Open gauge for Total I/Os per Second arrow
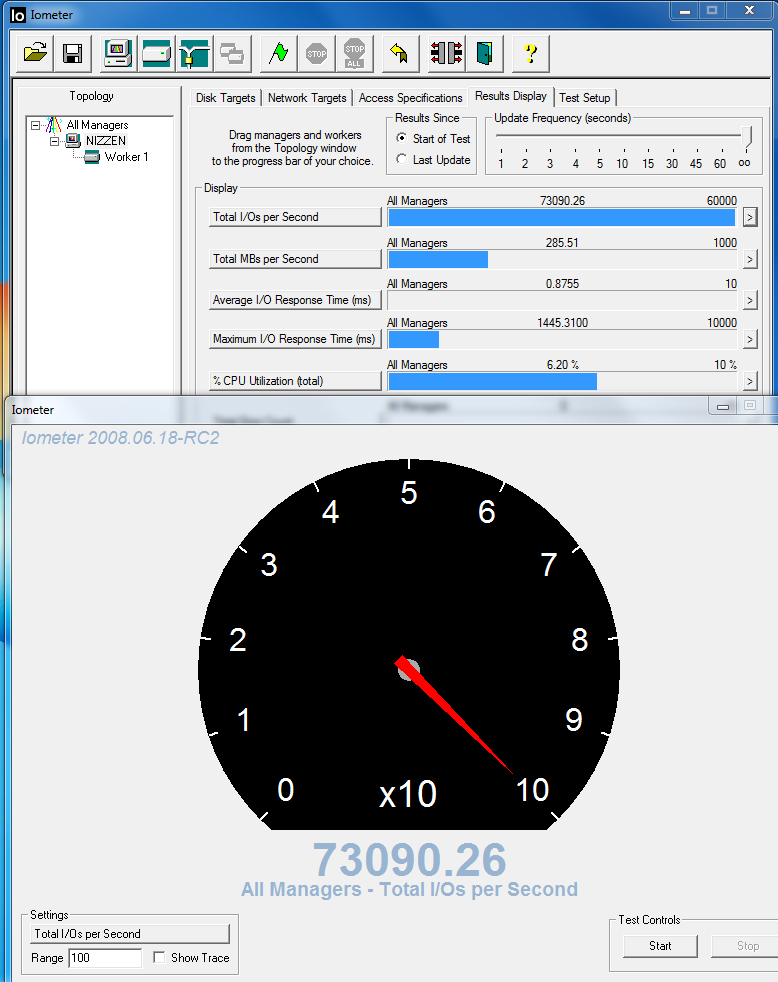The width and height of the screenshot is (778, 982). coord(750,217)
